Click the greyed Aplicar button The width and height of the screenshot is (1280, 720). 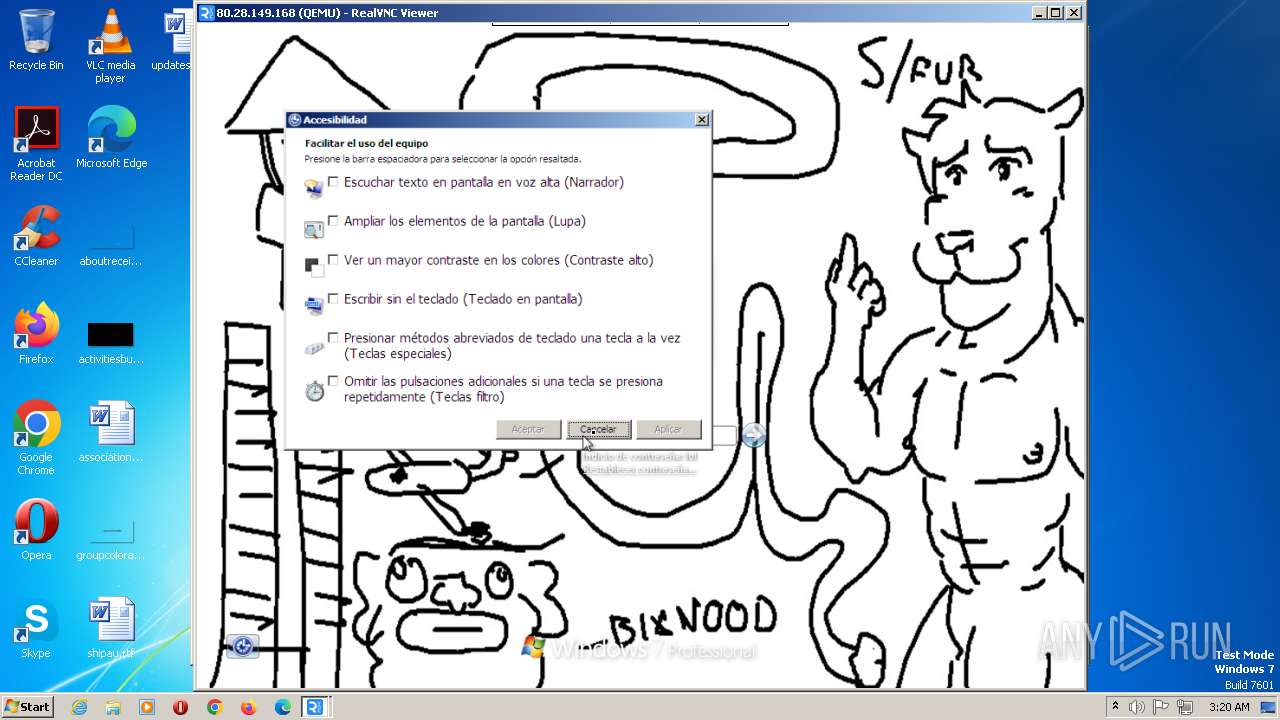(668, 429)
